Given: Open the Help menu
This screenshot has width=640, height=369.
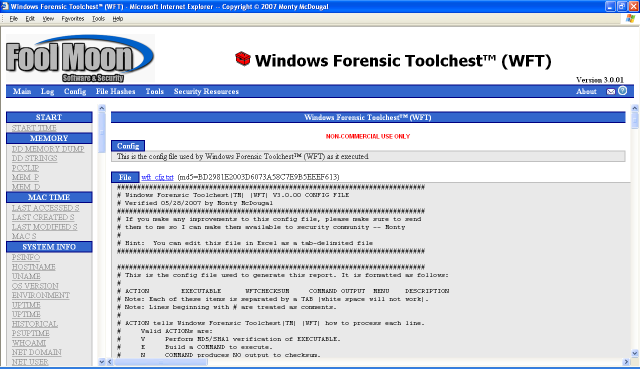Looking at the screenshot, I should click(x=118, y=19).
